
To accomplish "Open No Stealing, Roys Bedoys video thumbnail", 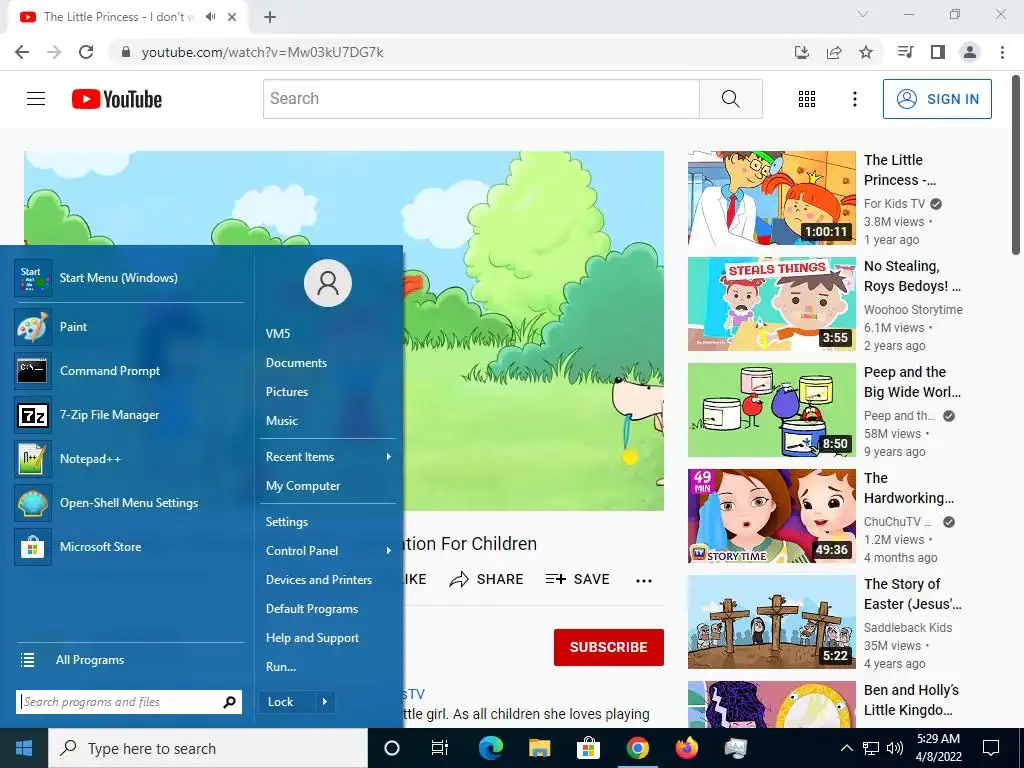I will click(771, 304).
